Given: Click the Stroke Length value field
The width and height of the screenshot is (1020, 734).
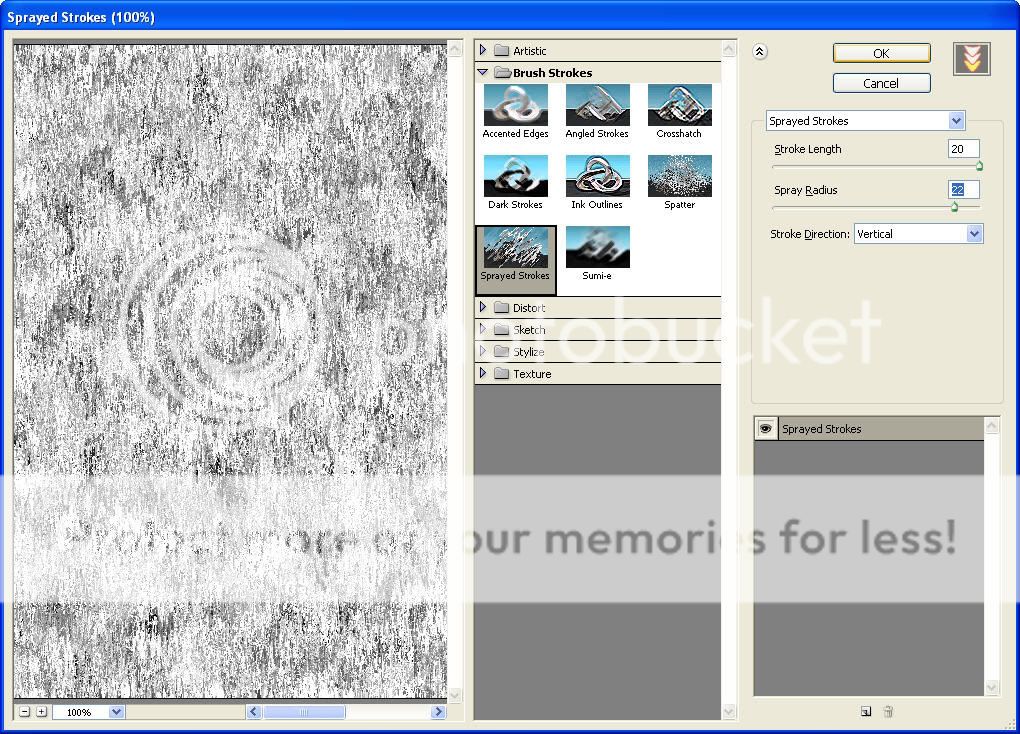Looking at the screenshot, I should click(963, 149).
